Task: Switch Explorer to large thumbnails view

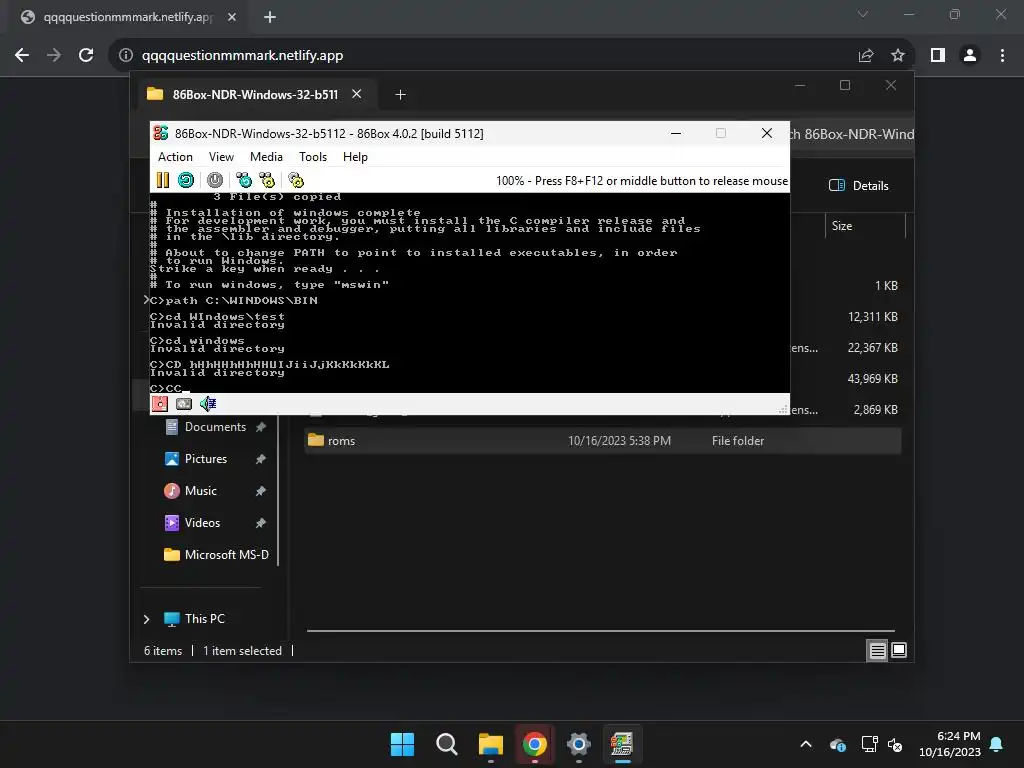Action: [899, 650]
